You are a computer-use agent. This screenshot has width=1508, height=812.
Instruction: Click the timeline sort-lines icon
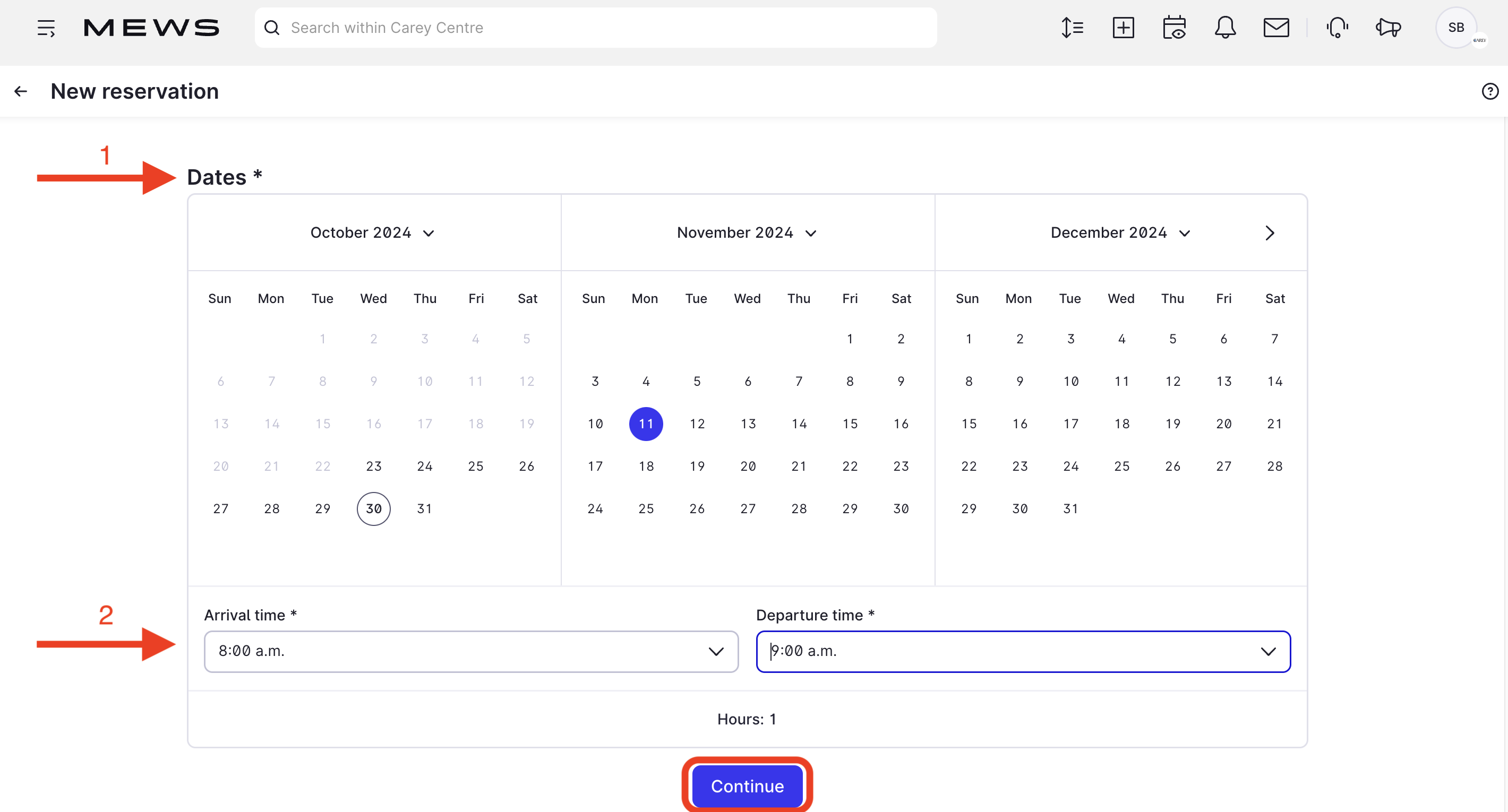coord(1072,28)
